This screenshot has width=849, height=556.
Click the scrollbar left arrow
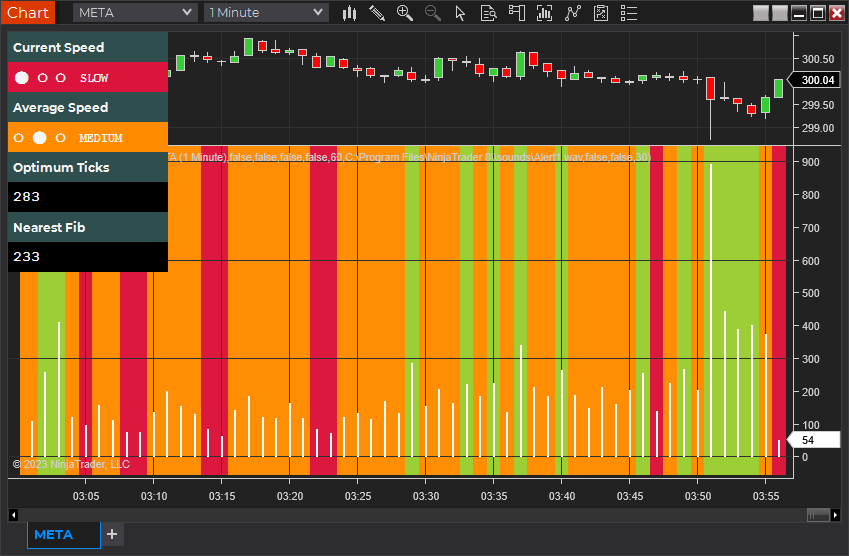coord(14,515)
